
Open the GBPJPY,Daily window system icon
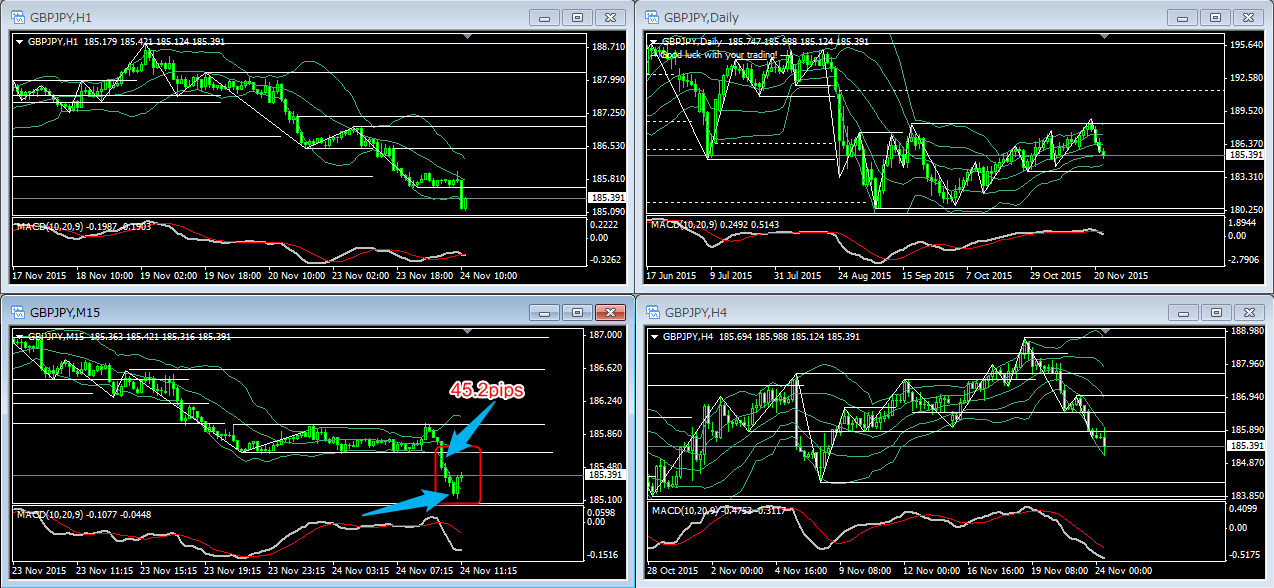pos(652,16)
